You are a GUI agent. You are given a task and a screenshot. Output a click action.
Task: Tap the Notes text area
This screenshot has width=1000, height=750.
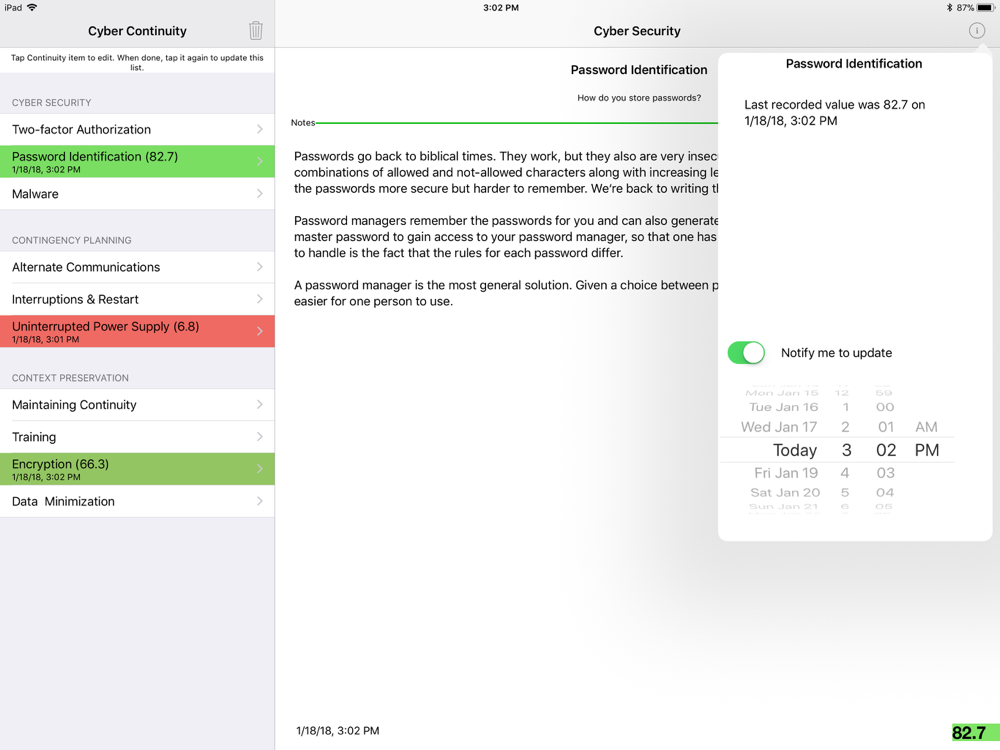click(x=506, y=229)
